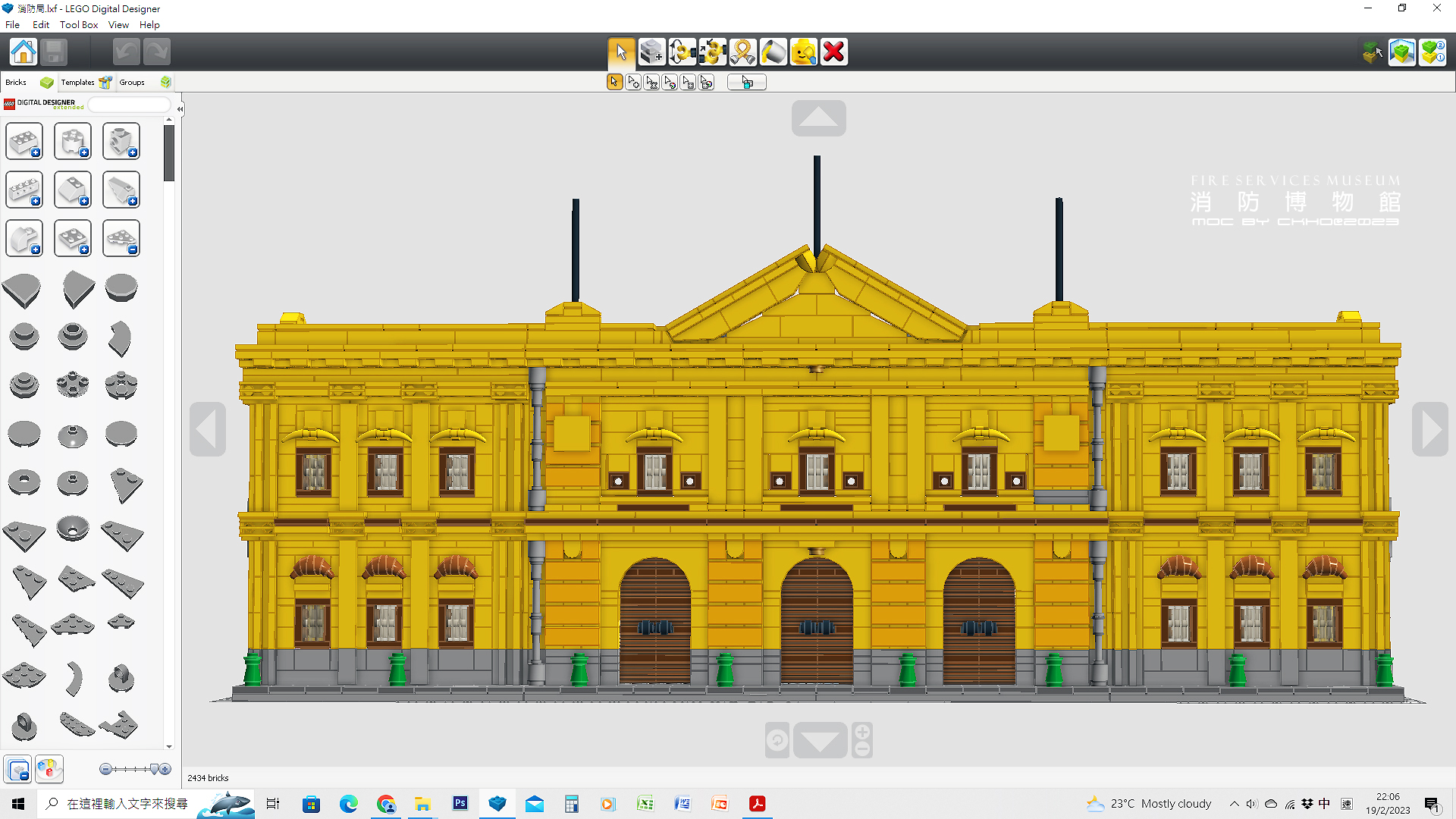1456x819 pixels.
Task: Rotate camera view right arrow
Action: pyautogui.click(x=1429, y=429)
